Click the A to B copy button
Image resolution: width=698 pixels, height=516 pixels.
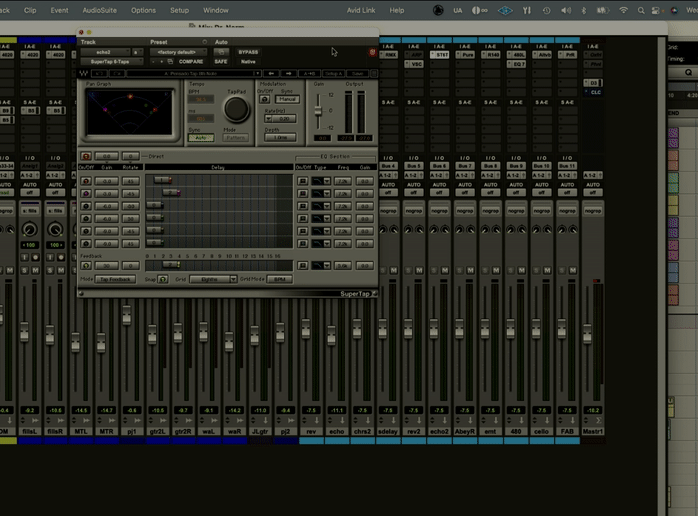[x=309, y=73]
